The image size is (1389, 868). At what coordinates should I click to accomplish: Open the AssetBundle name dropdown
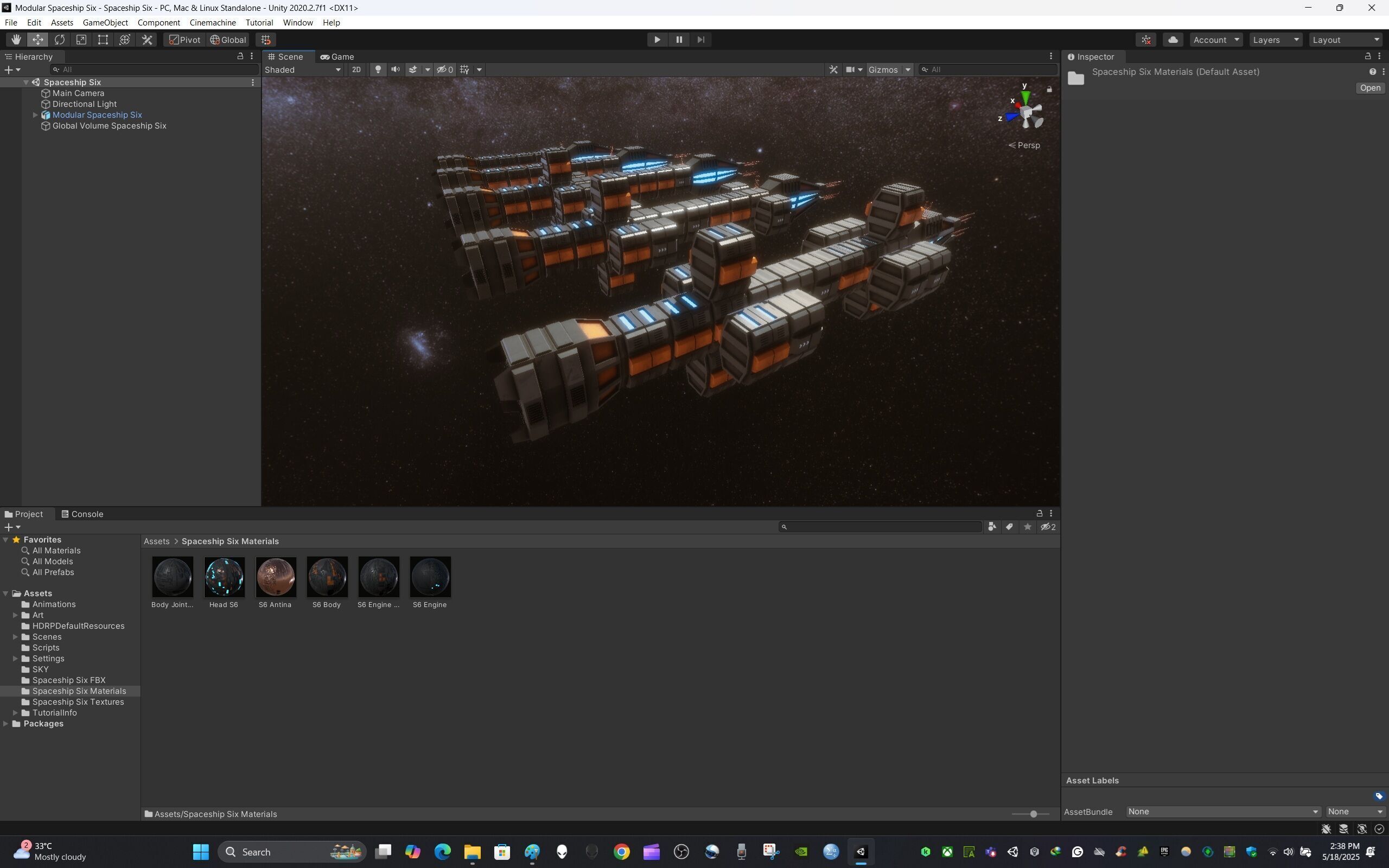1223,812
